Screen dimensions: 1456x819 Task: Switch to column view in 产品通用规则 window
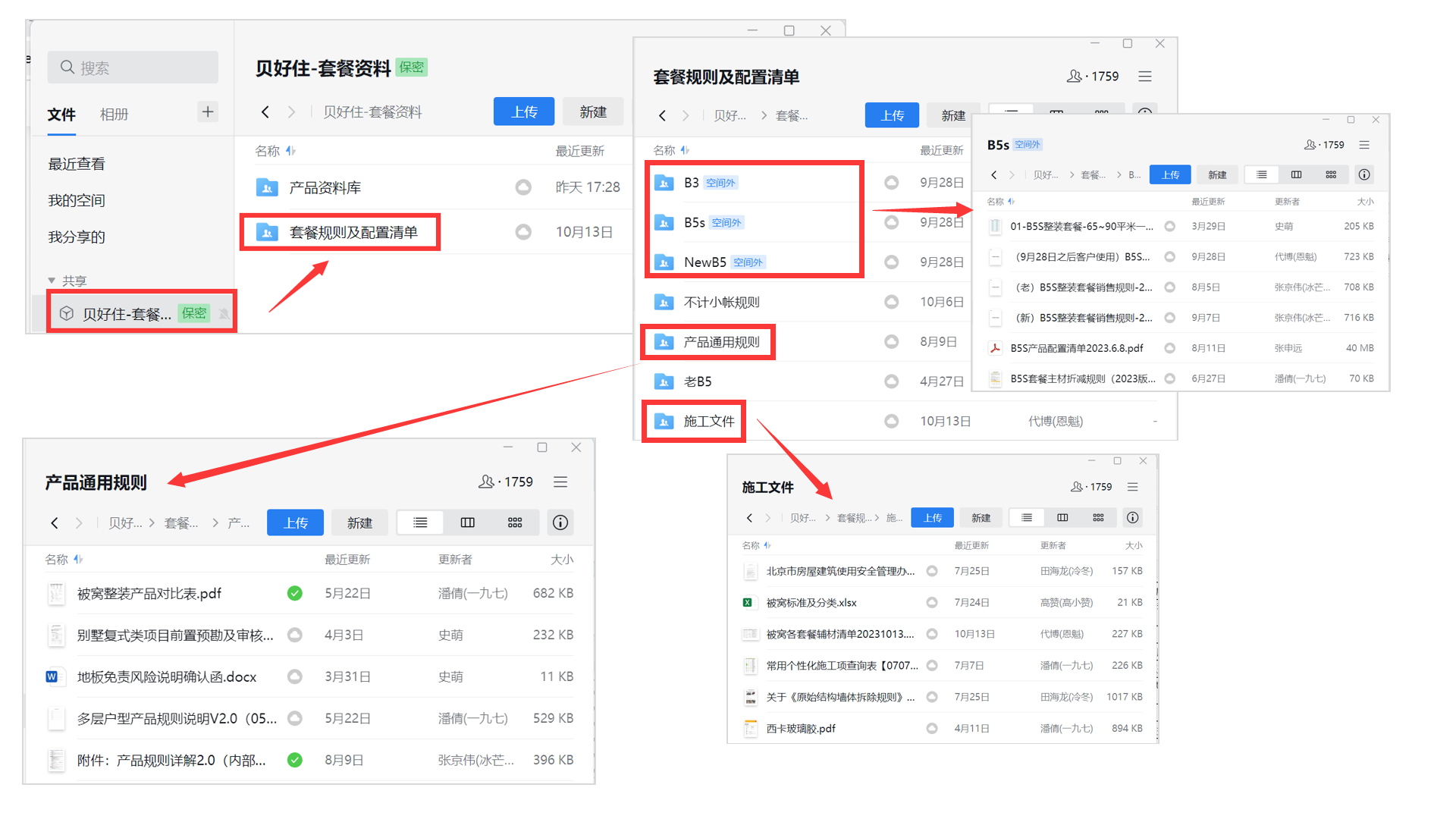pos(468,522)
